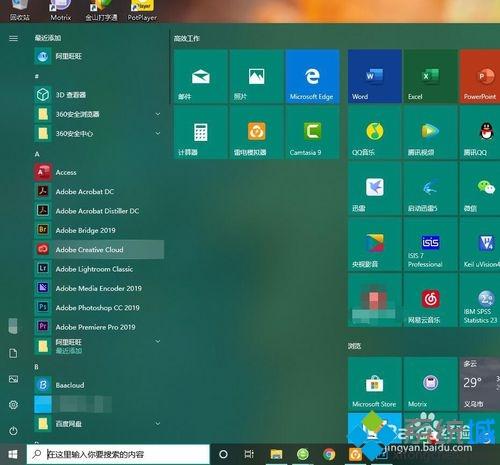Open the Calculator tile
The height and width of the screenshot is (465, 500).
(x=201, y=132)
